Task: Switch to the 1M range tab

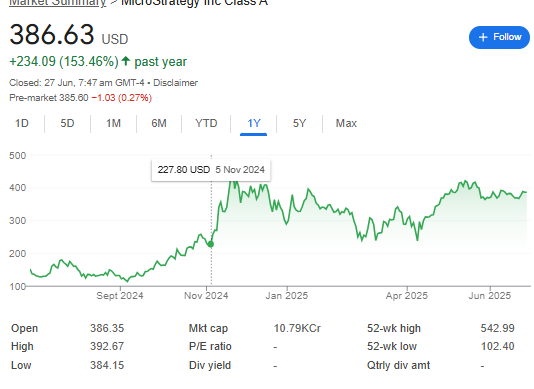Action: 113,123
